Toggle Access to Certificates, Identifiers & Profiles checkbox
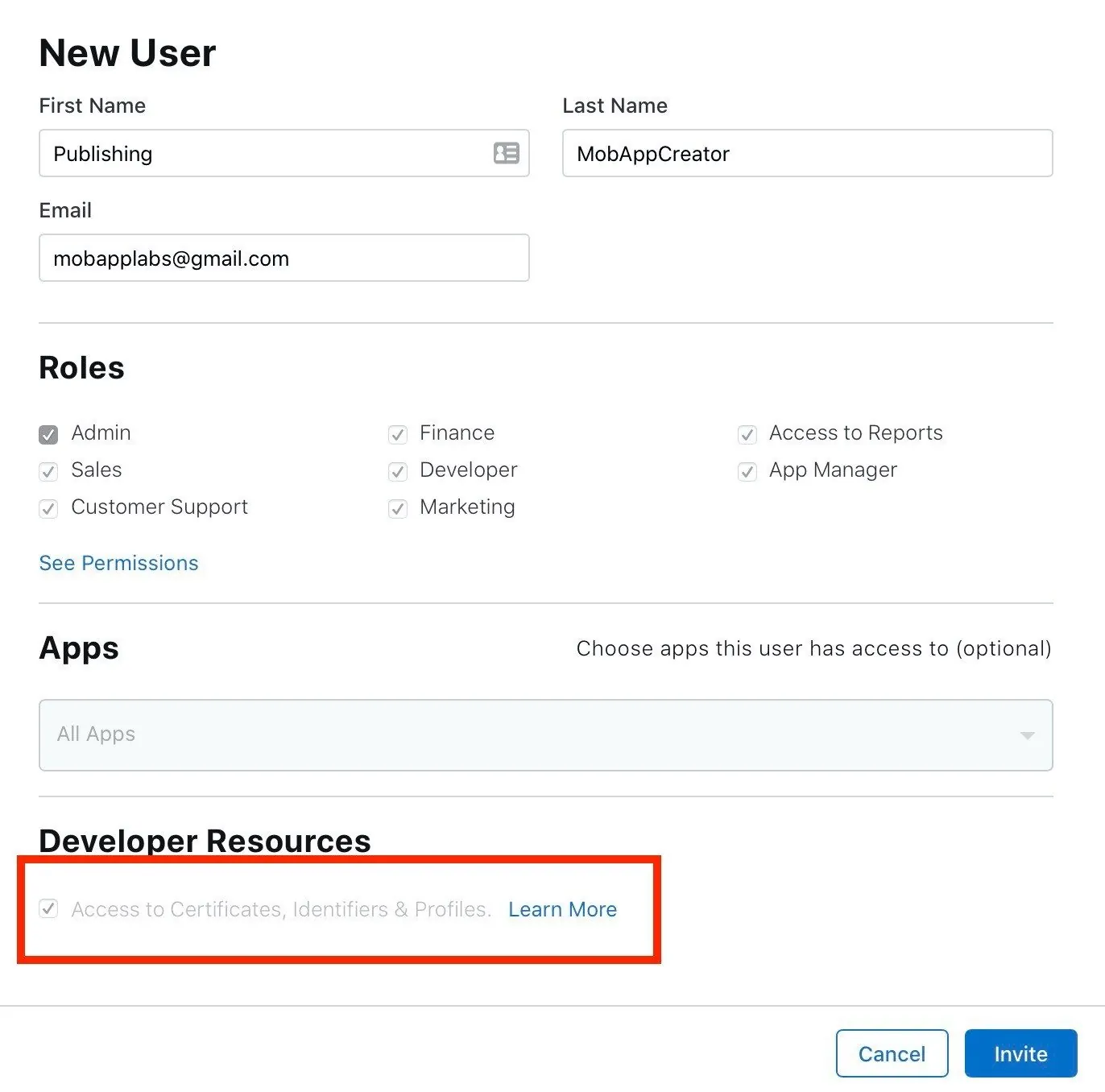1105x1092 pixels. pyautogui.click(x=48, y=909)
